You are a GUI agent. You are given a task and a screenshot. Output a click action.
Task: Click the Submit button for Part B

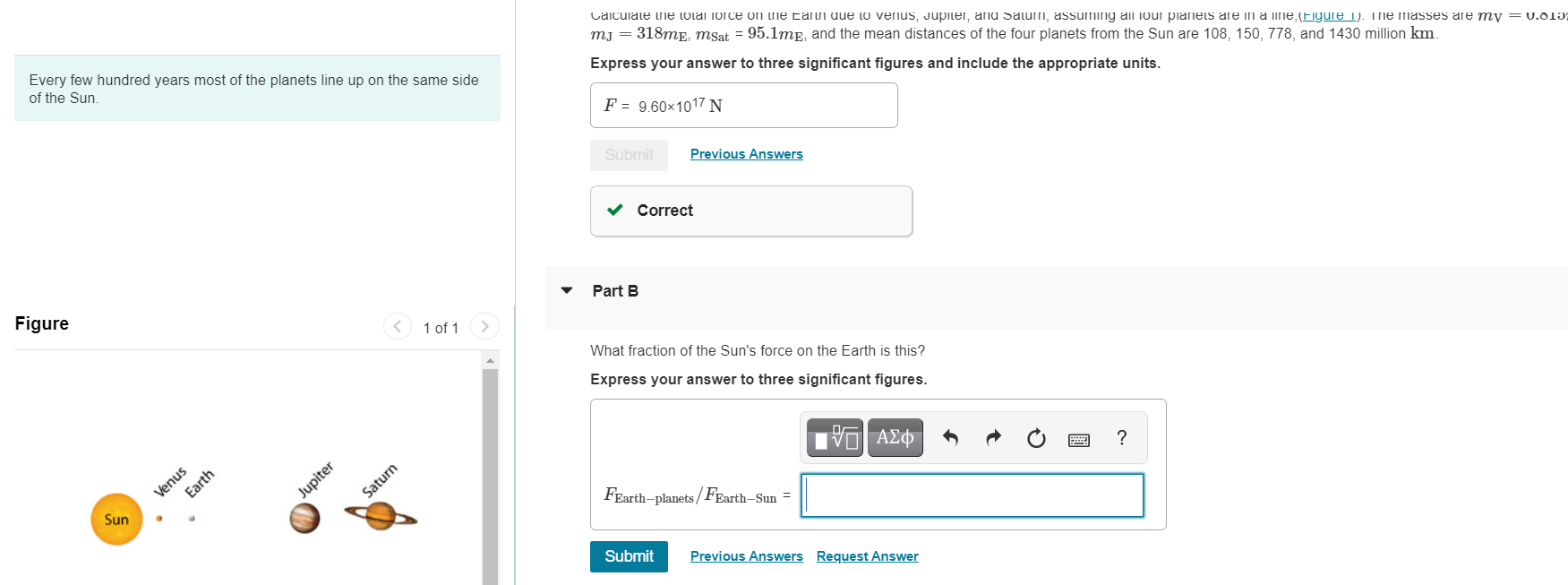click(x=628, y=555)
